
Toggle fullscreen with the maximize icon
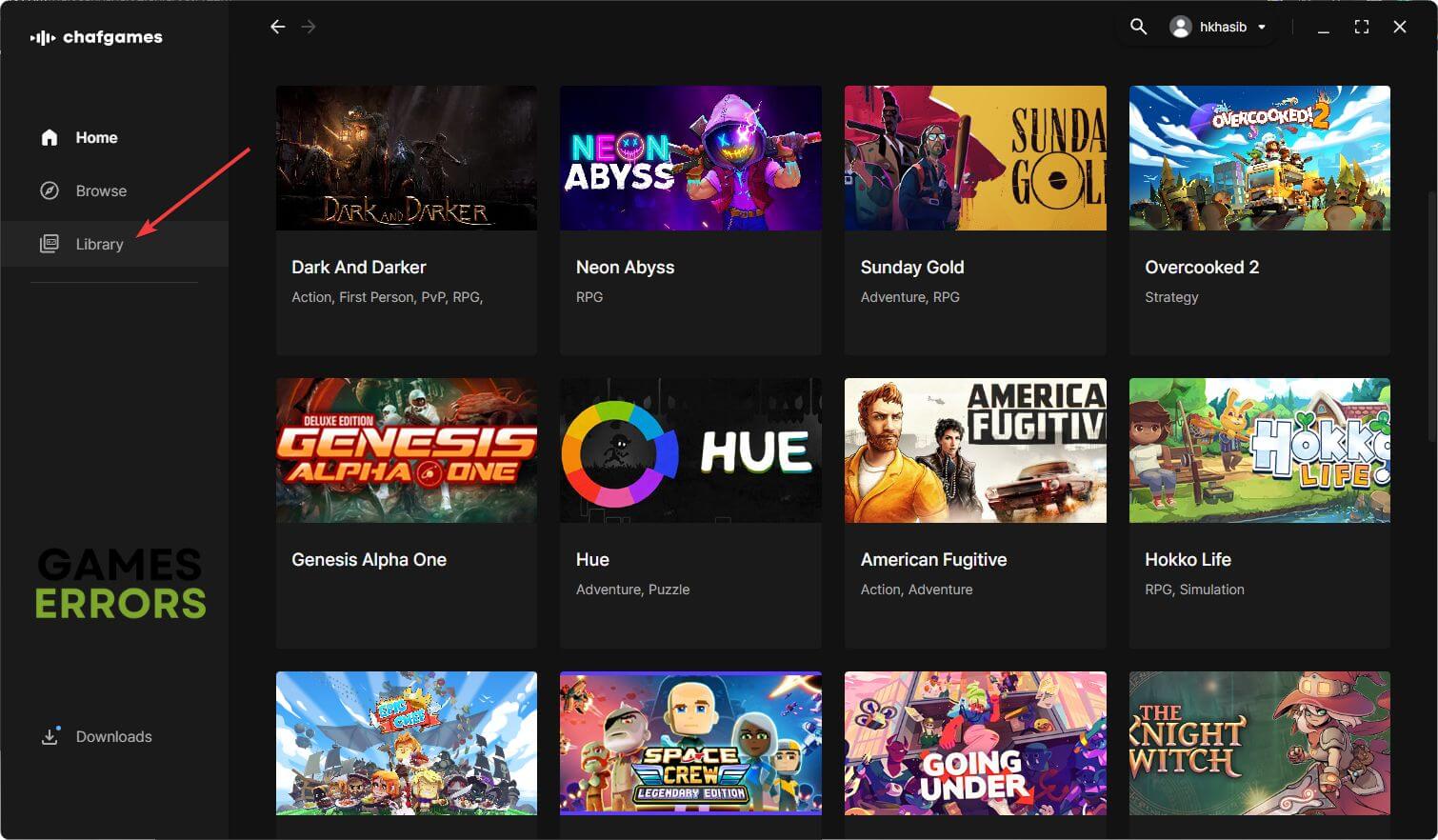click(1362, 27)
